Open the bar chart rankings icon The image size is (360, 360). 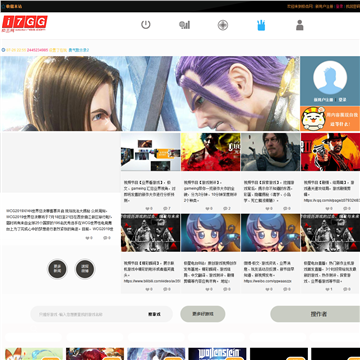[184, 25]
